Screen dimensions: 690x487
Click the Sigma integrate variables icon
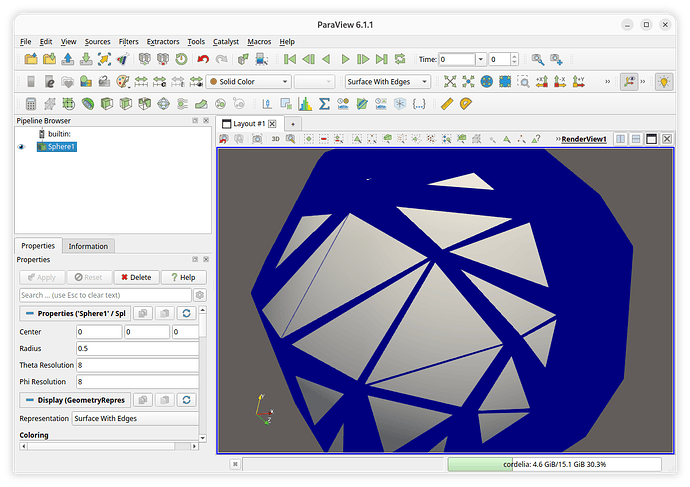pos(324,104)
